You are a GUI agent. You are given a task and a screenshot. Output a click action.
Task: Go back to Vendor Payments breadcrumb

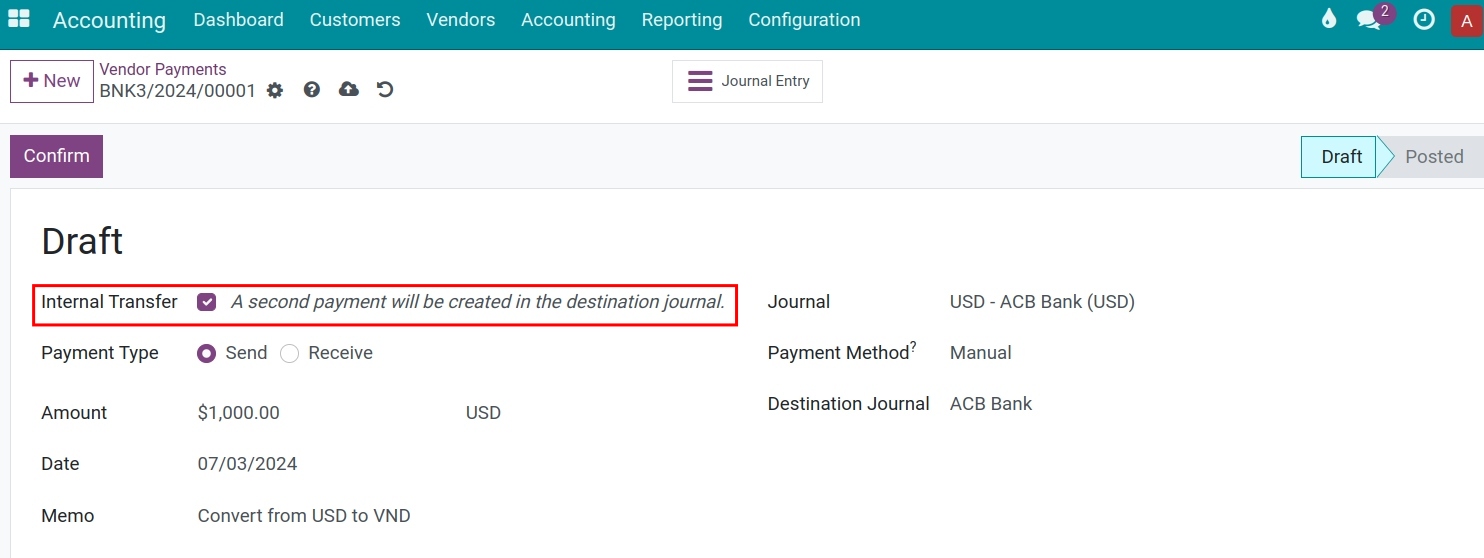point(163,69)
